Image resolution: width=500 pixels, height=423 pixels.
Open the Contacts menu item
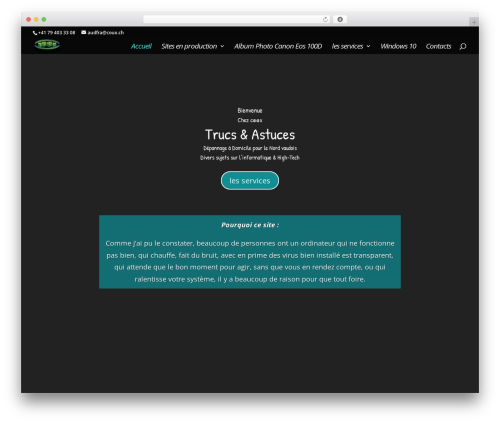[438, 46]
